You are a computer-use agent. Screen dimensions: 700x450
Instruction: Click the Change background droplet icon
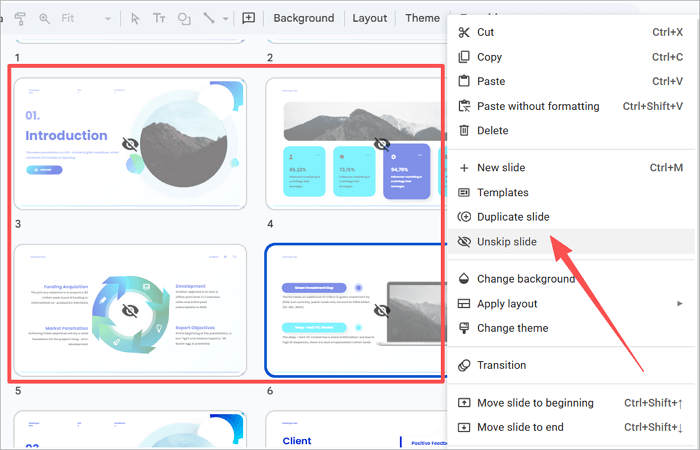pos(464,279)
